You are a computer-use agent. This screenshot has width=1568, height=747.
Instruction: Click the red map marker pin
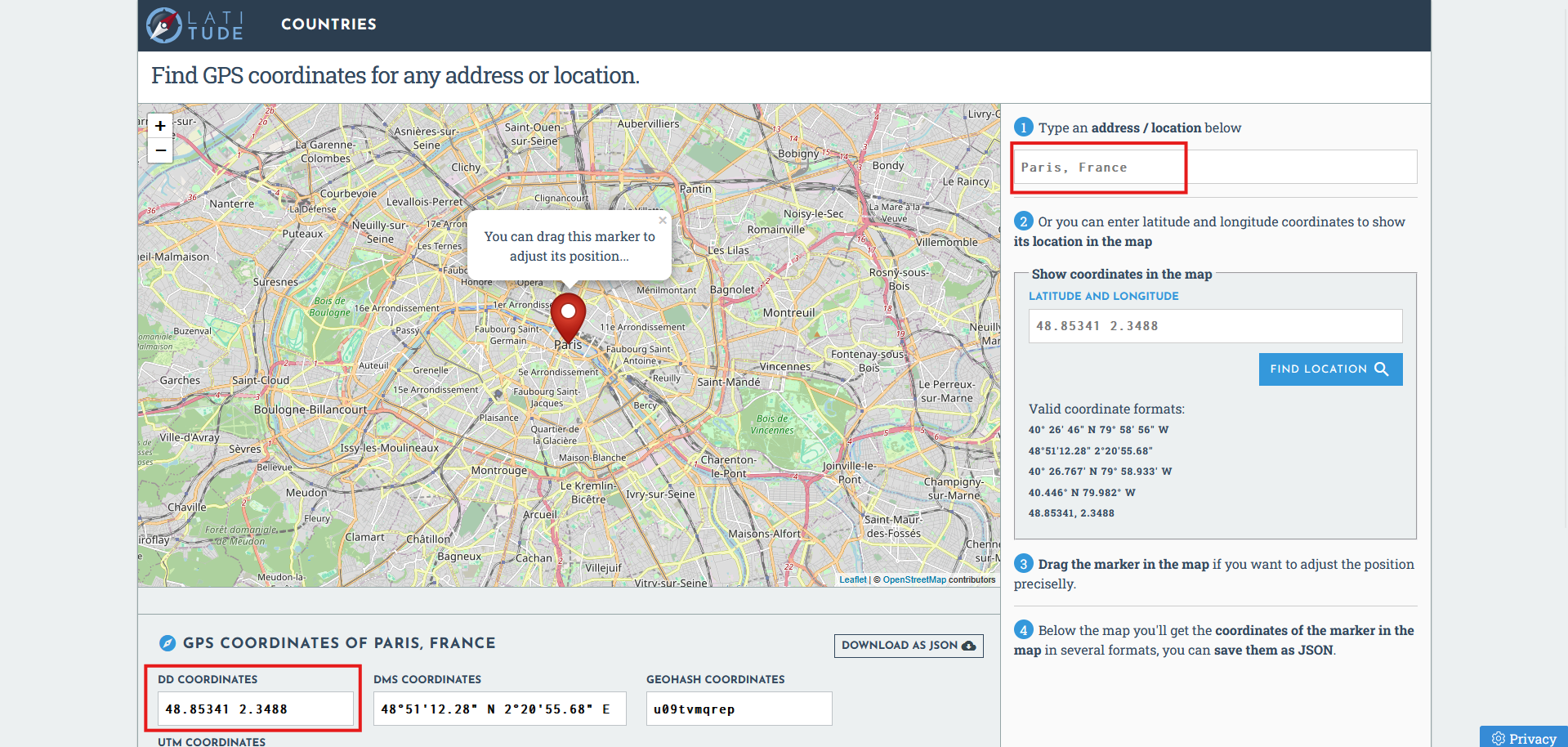point(568,315)
